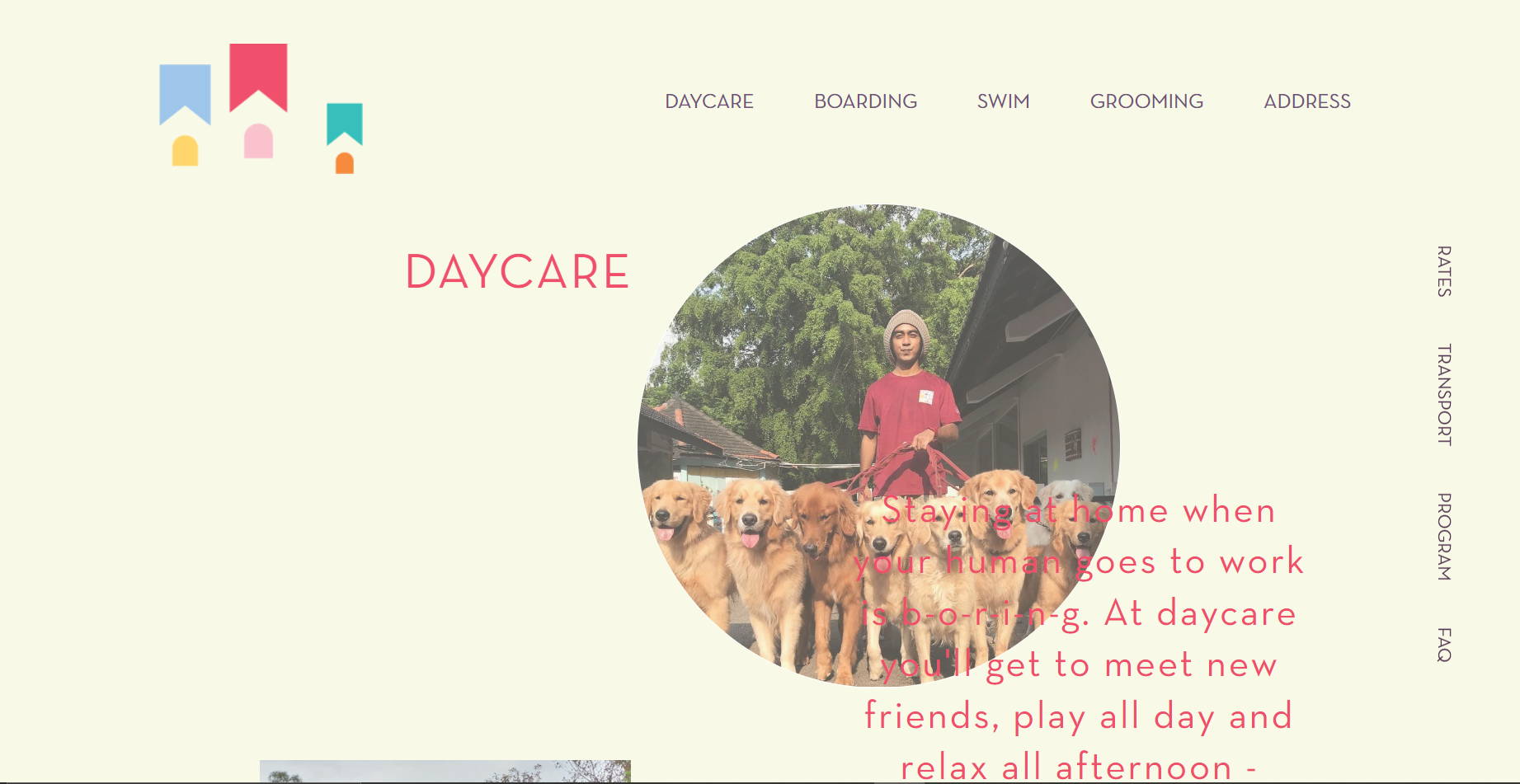1520x784 pixels.
Task: Click the circular golden retrievers photo
Action: coord(878,445)
